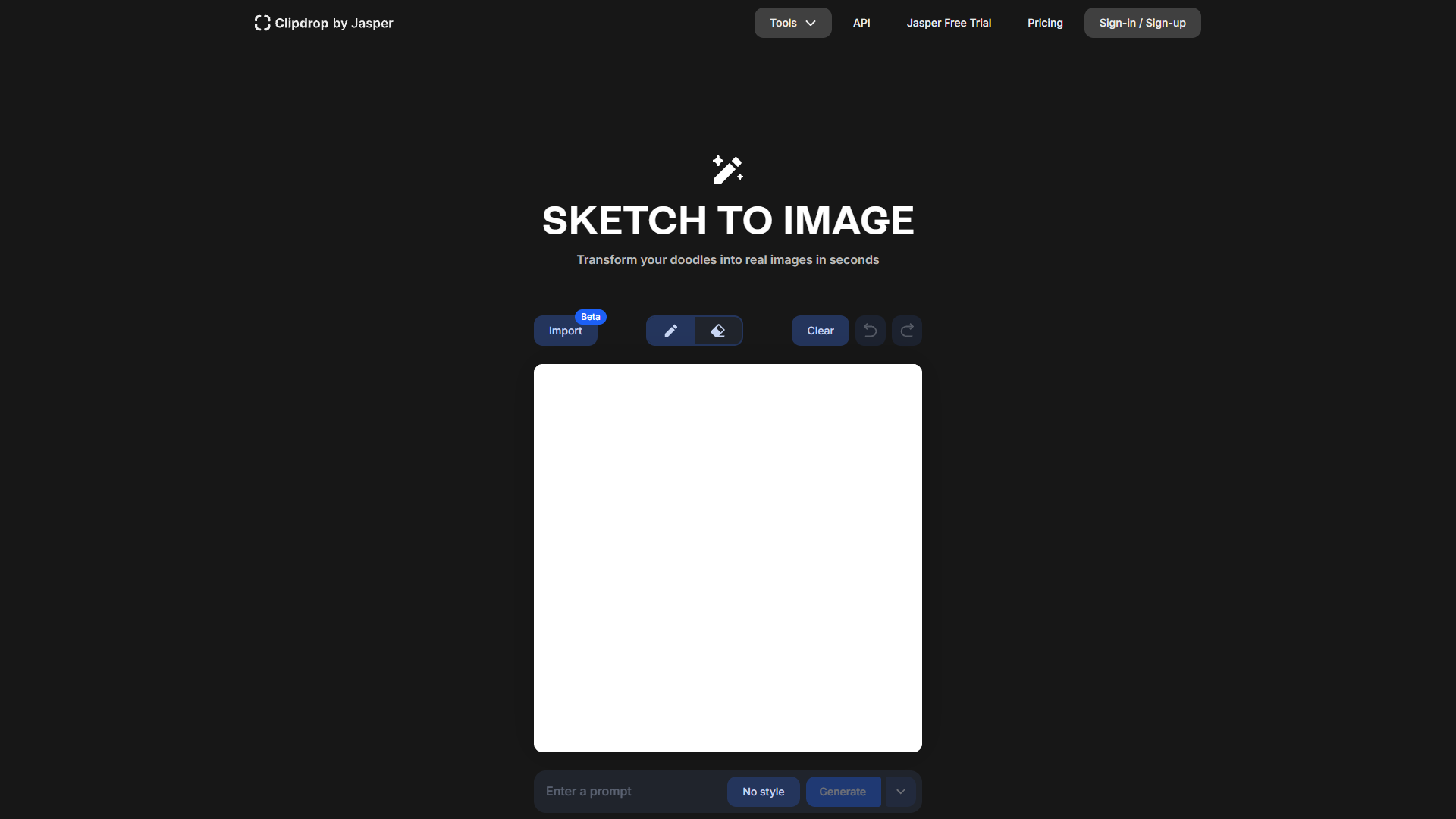Open the Tools dropdown menu
This screenshot has height=819, width=1456.
[x=792, y=23]
